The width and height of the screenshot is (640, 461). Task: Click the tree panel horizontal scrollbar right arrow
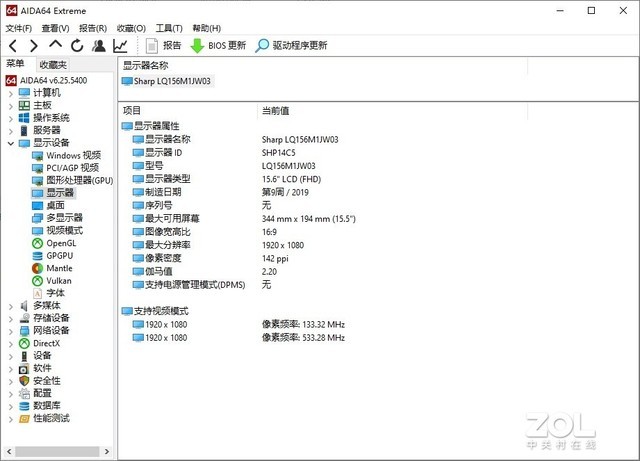click(x=107, y=452)
